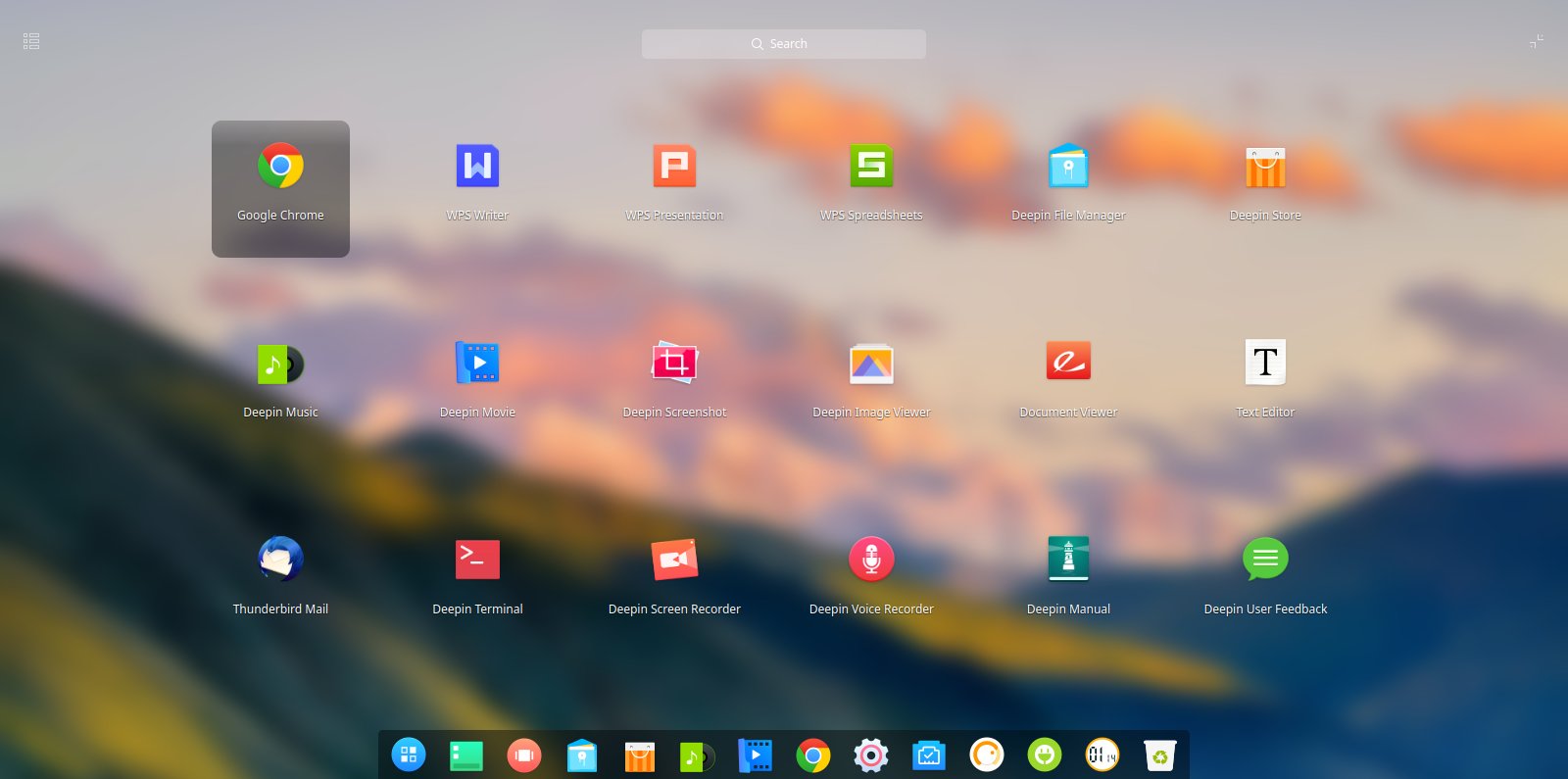The height and width of the screenshot is (779, 1568).
Task: Click the green Show Desktop dock icon
Action: click(466, 755)
